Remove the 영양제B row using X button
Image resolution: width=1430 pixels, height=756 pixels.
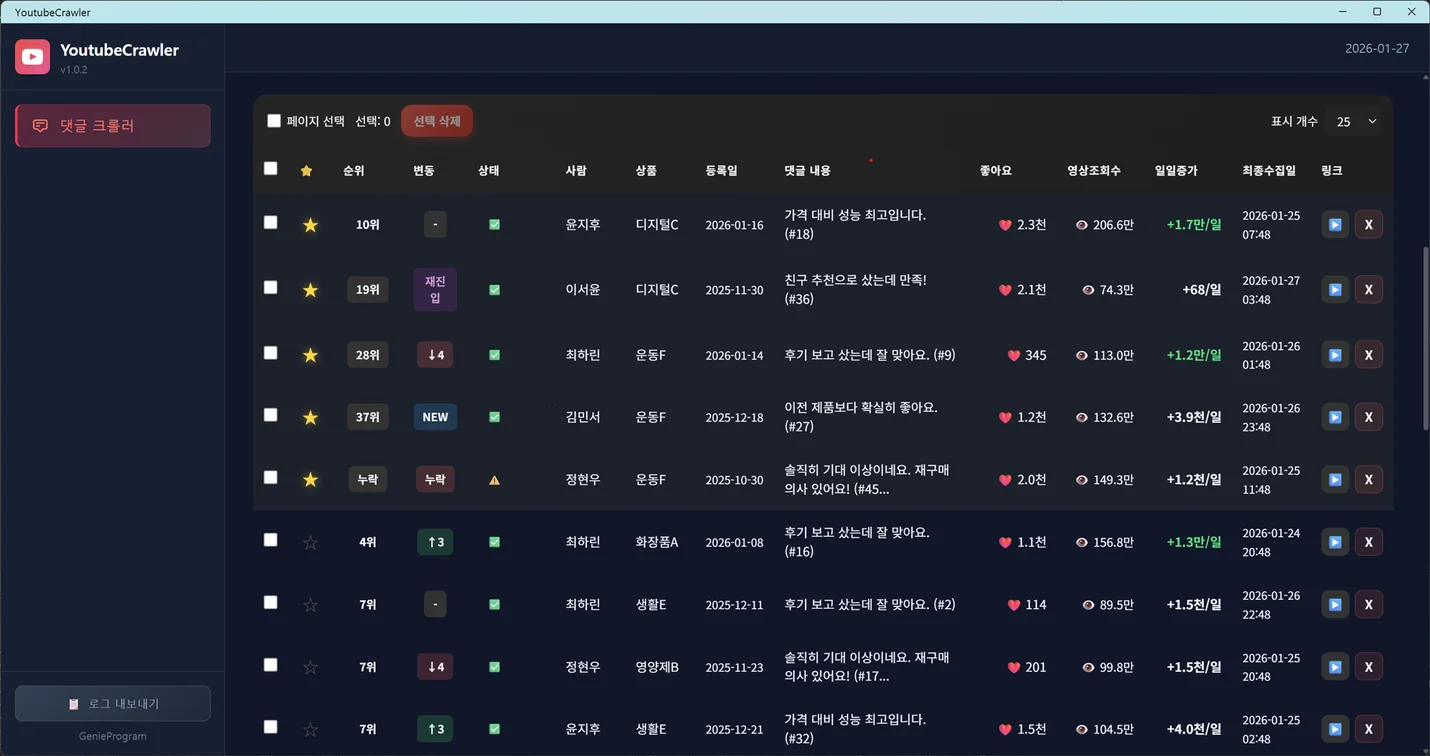pyautogui.click(x=1368, y=667)
